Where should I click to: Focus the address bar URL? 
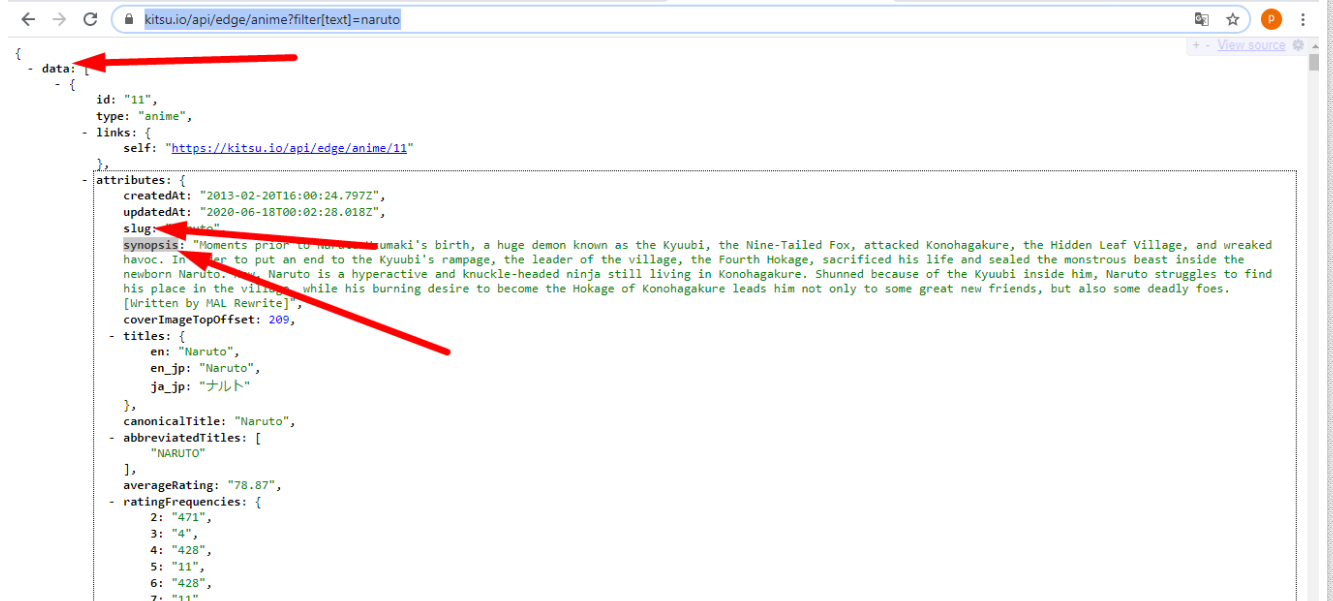[x=272, y=19]
